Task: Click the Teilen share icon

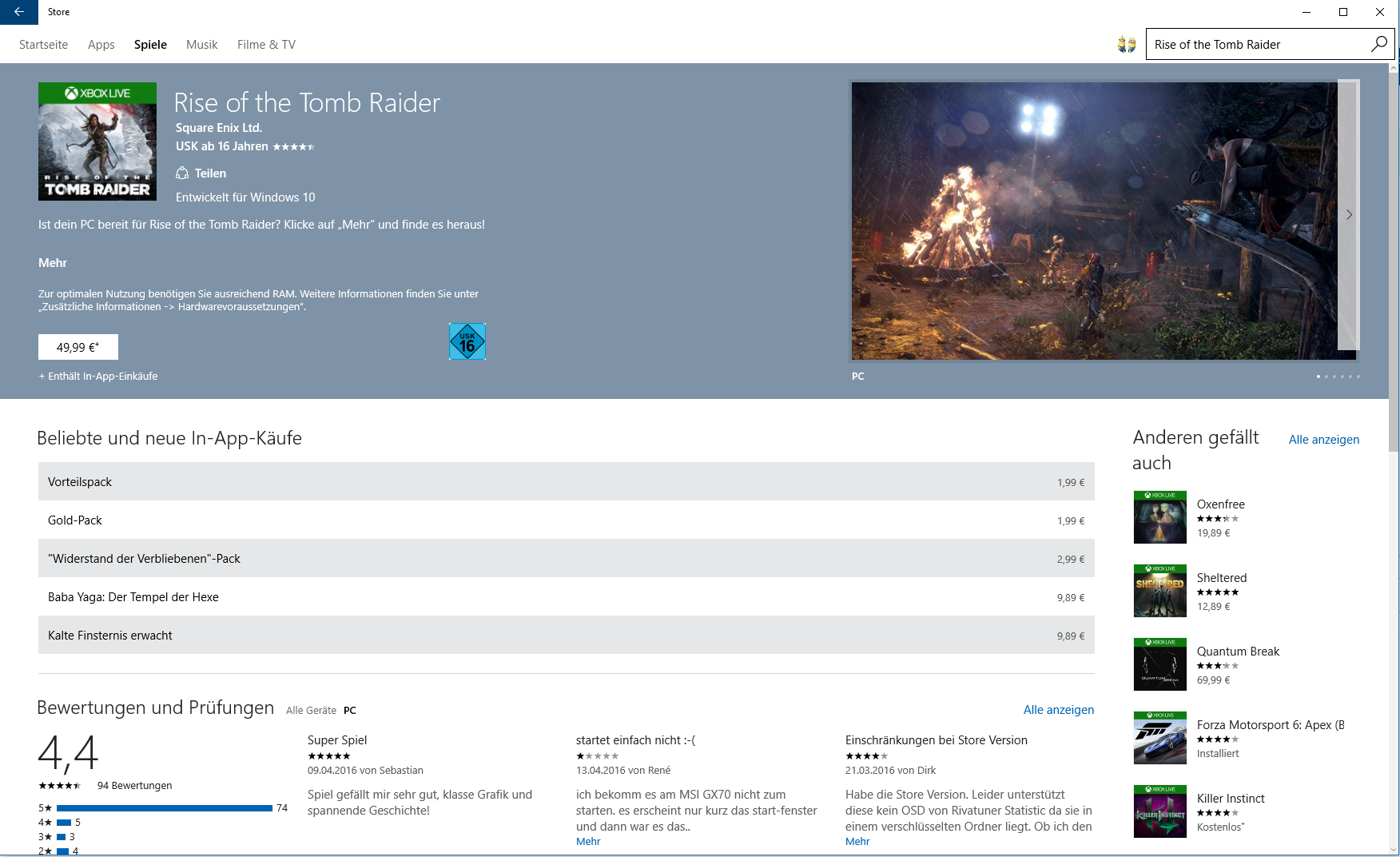Action: pos(182,173)
